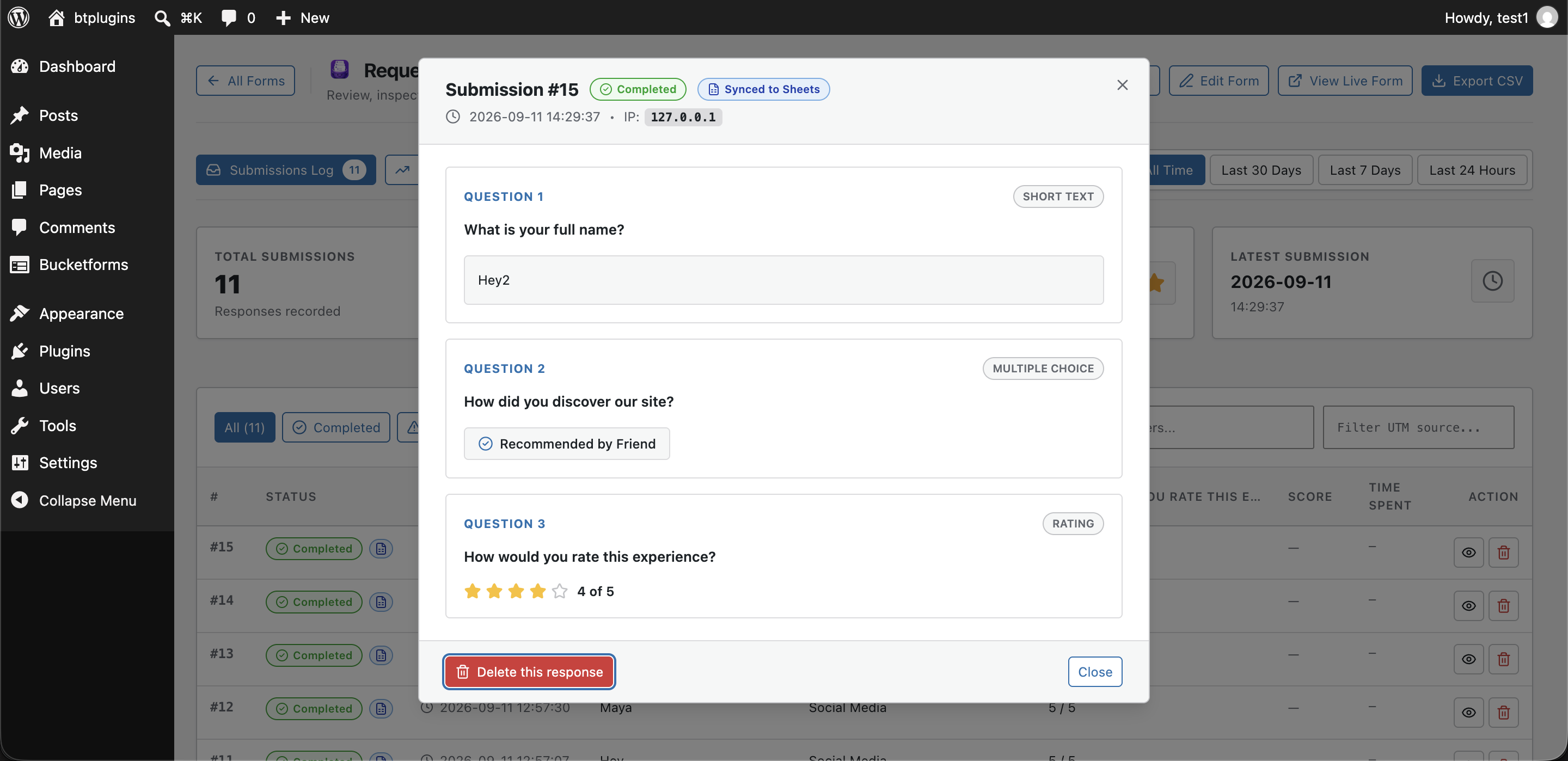Collapse the admin sidebar menu
The width and height of the screenshot is (1568, 761).
pos(87,500)
